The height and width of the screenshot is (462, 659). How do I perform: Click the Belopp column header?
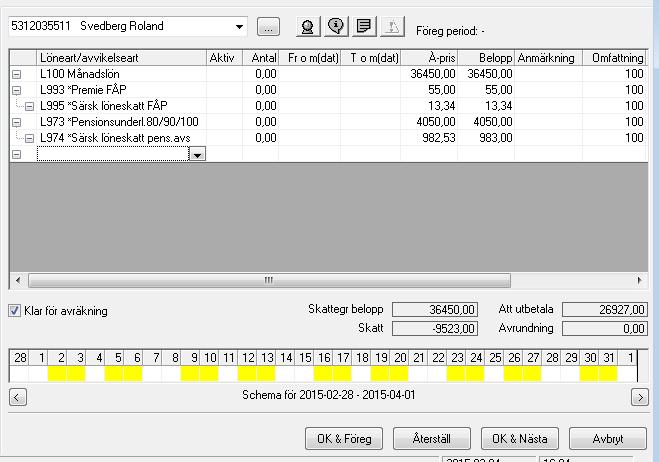[x=486, y=58]
